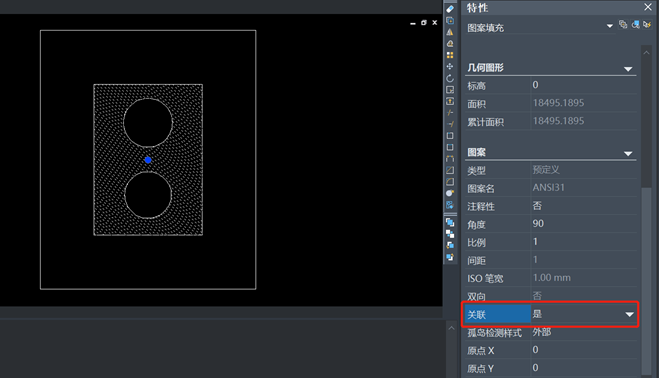
Task: Click the 累计面积 value 18495.1895
Action: [x=559, y=121]
